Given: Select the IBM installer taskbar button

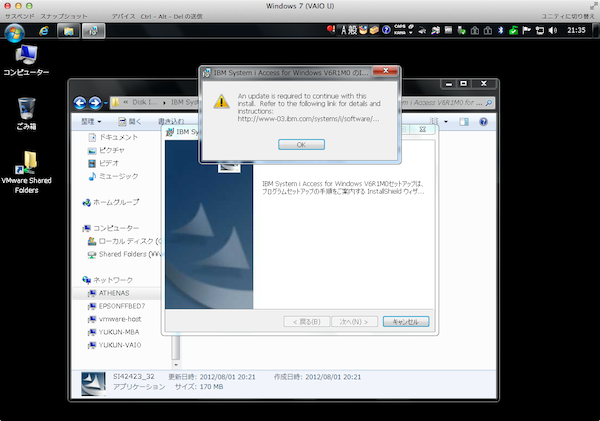Looking at the screenshot, I should (93, 31).
